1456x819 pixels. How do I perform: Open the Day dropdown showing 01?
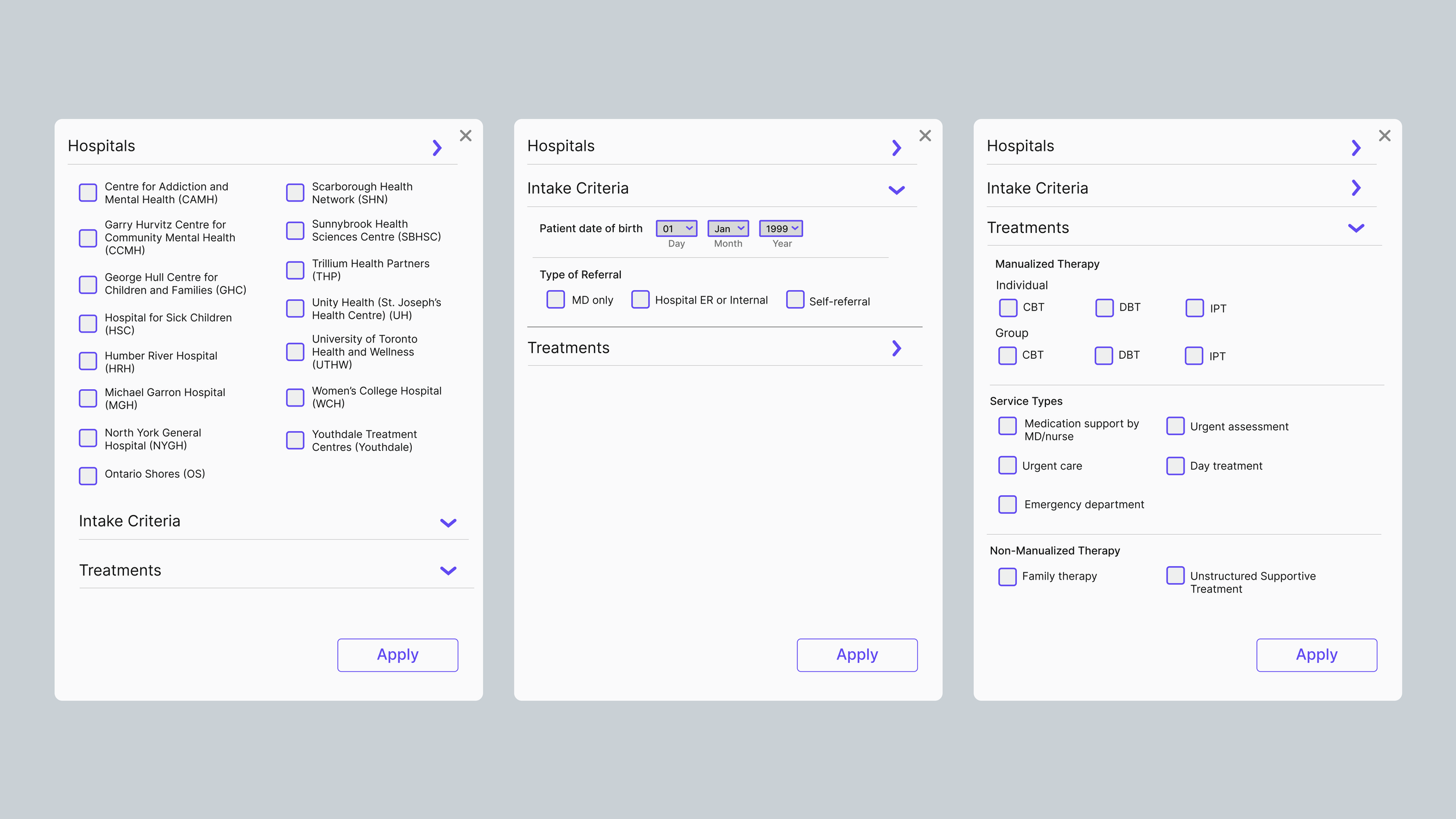[x=676, y=228]
